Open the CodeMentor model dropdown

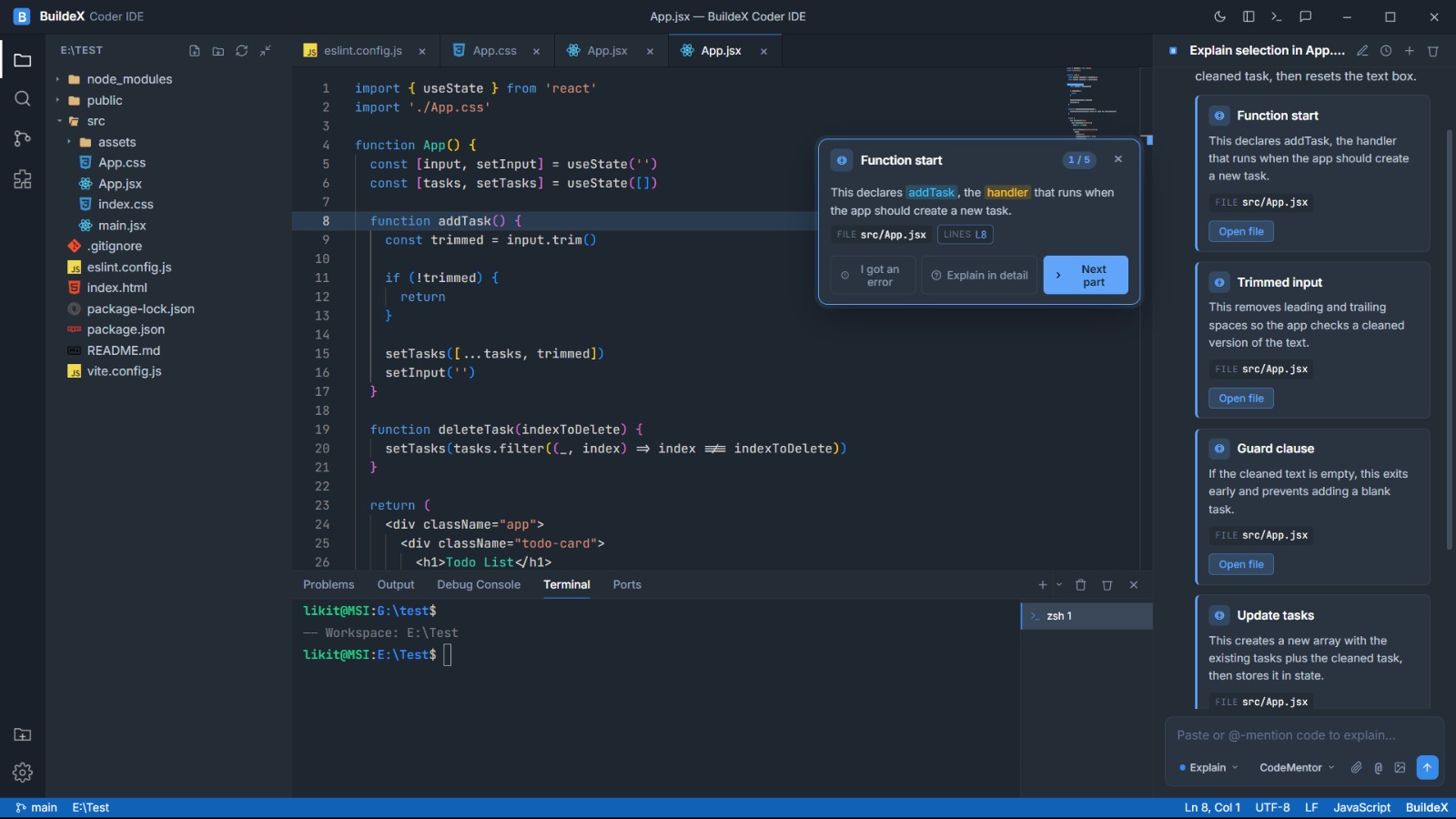1297,768
